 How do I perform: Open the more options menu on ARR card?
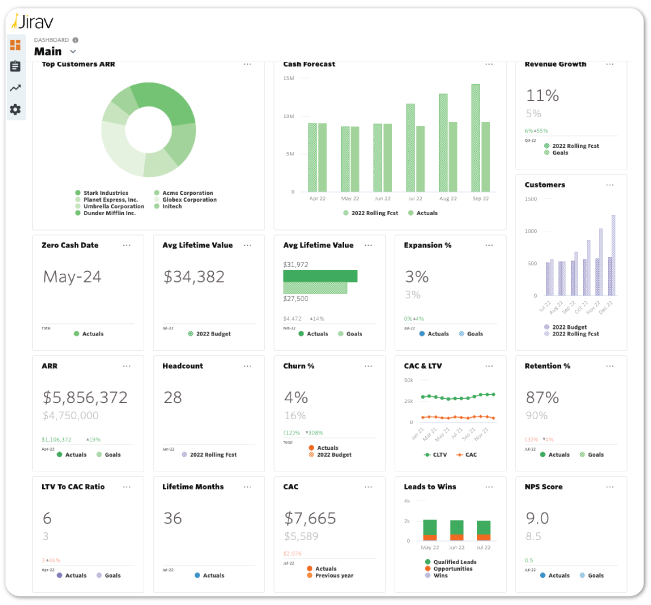[126, 366]
